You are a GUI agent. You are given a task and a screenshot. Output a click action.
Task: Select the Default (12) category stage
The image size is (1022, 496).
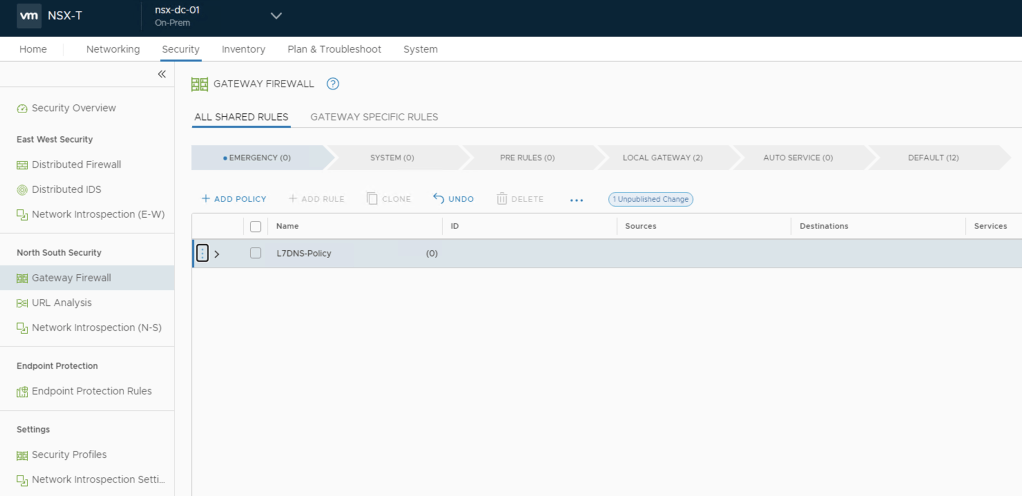[x=933, y=158]
